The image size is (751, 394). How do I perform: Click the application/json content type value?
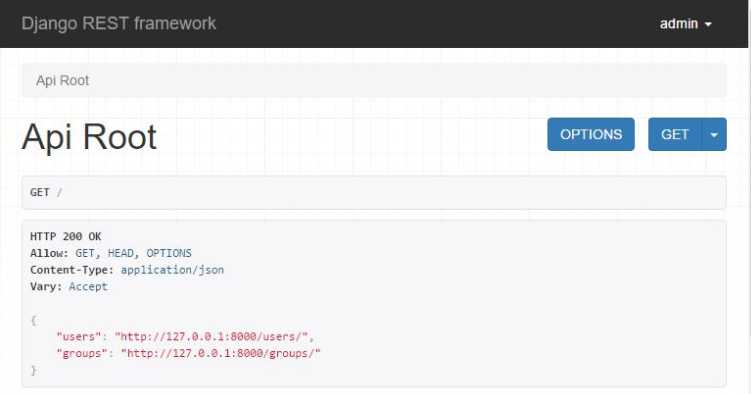pos(172,270)
